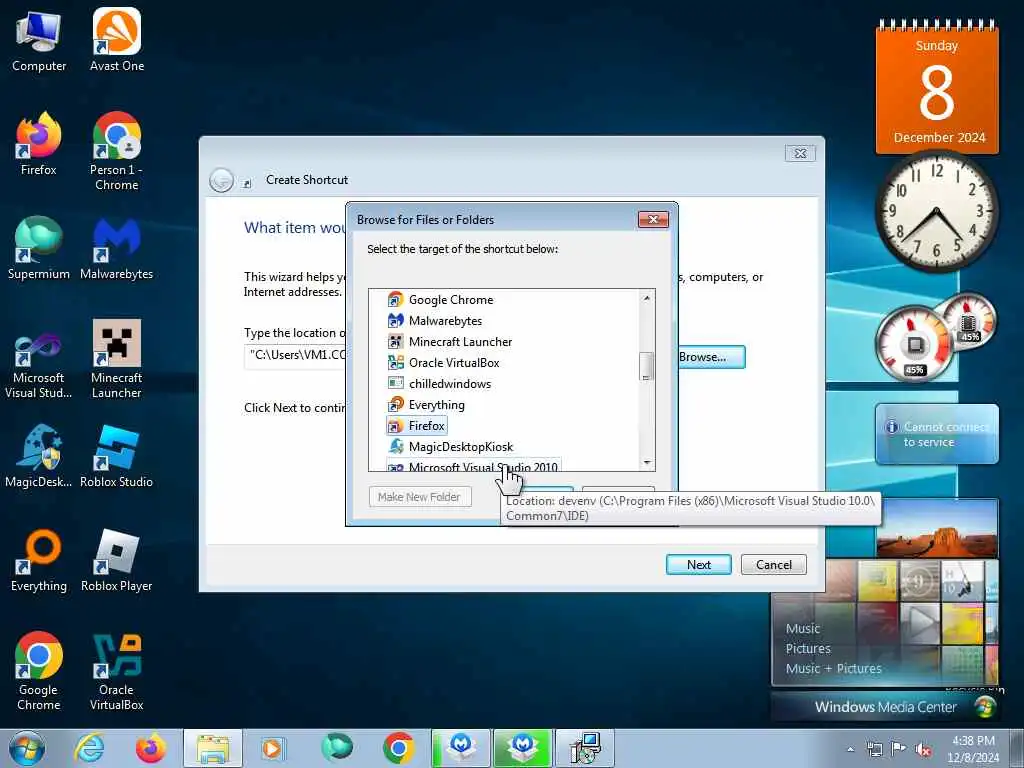This screenshot has width=1024, height=768.
Task: Open Windows Explorer from the taskbar
Action: point(213,748)
